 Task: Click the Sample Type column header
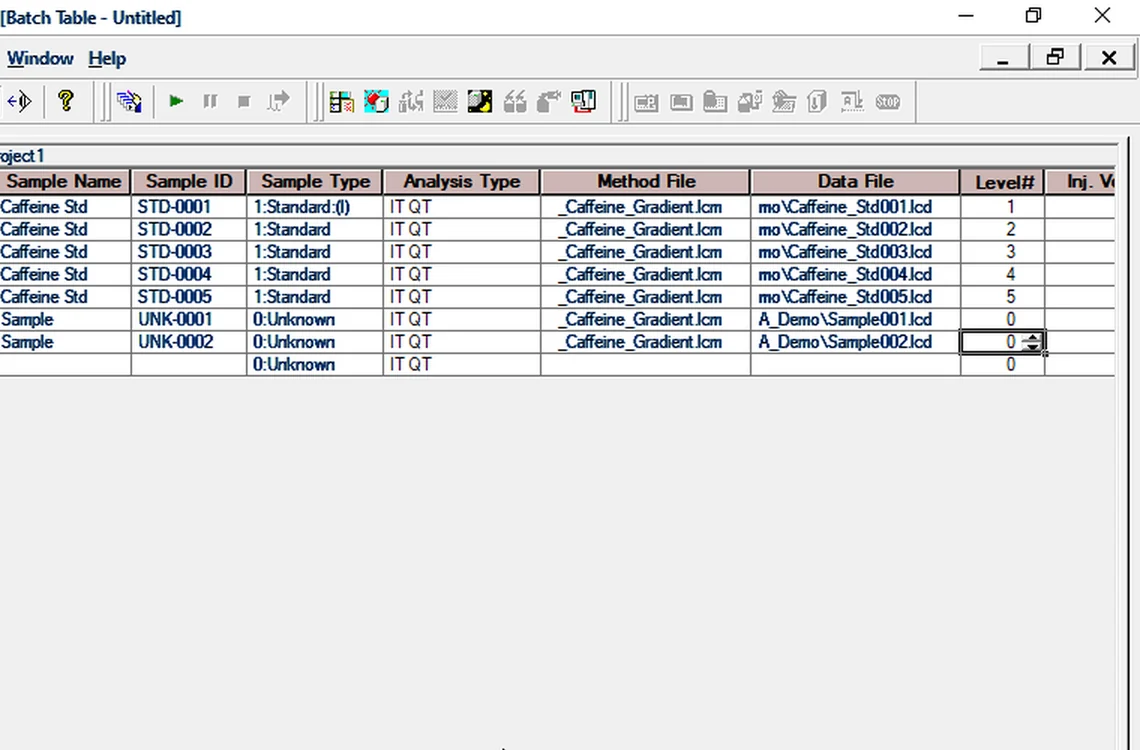pyautogui.click(x=316, y=182)
